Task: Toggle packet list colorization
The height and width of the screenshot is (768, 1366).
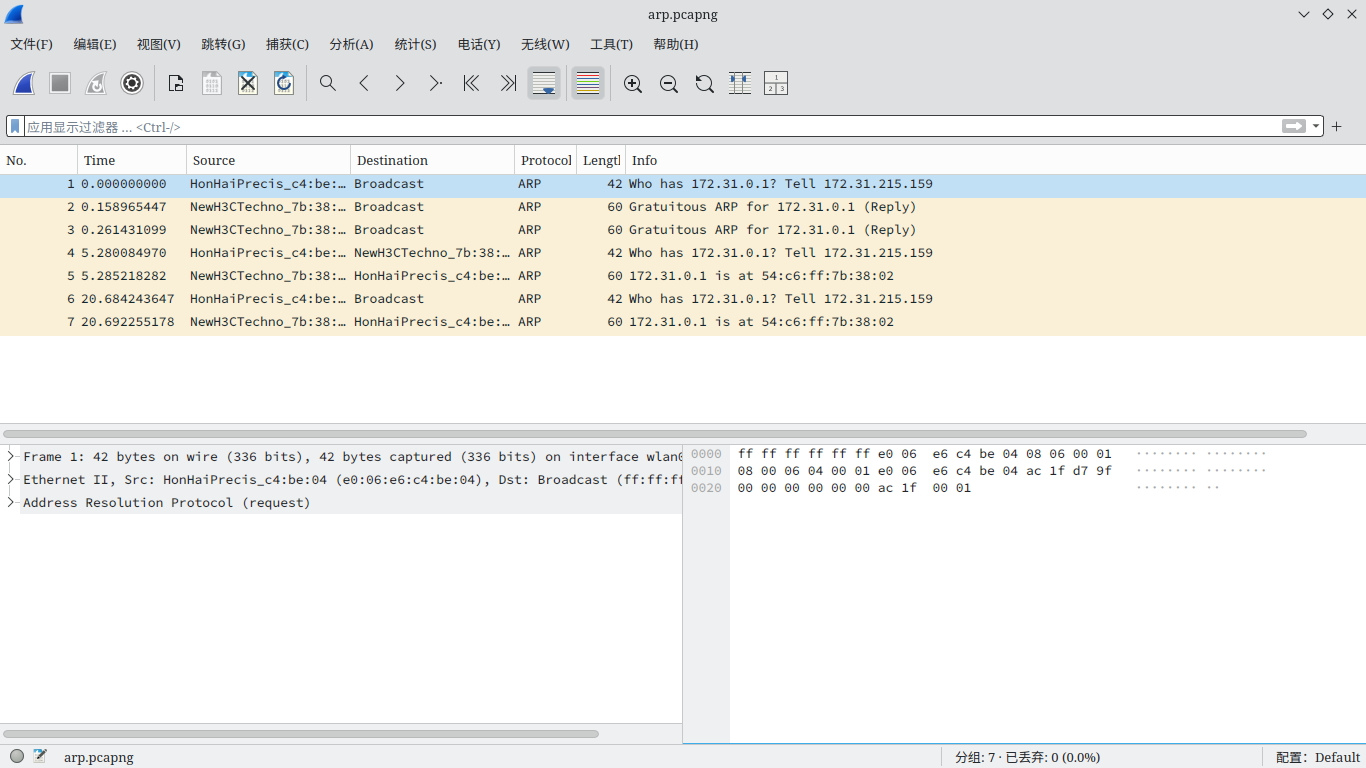Action: (588, 84)
